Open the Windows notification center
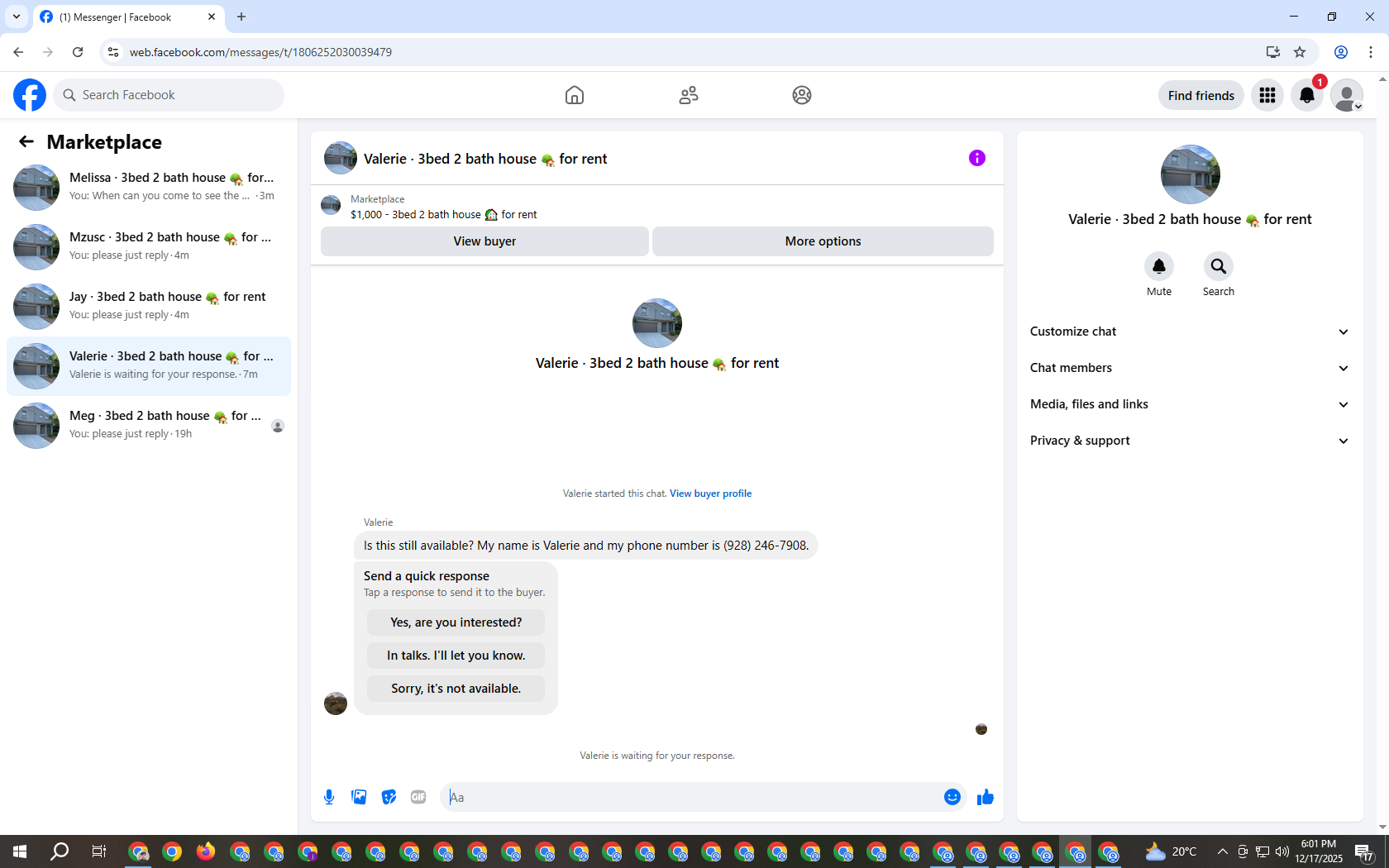1389x868 pixels. (x=1365, y=851)
